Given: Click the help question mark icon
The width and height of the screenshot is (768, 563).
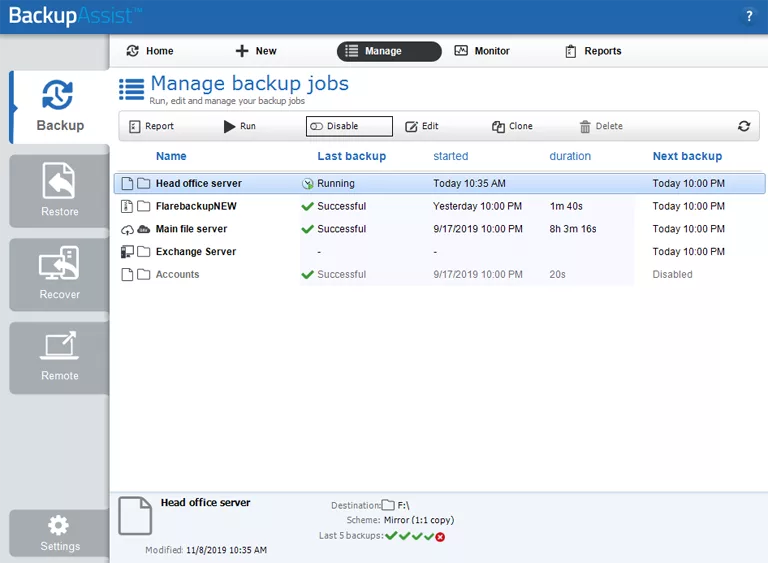Looking at the screenshot, I should [749, 16].
